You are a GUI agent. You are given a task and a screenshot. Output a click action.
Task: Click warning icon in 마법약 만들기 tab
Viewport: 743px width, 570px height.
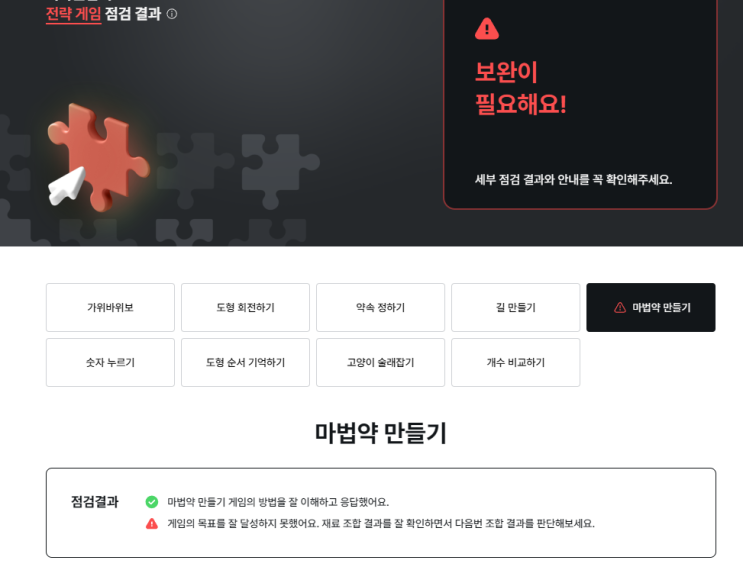(x=620, y=308)
